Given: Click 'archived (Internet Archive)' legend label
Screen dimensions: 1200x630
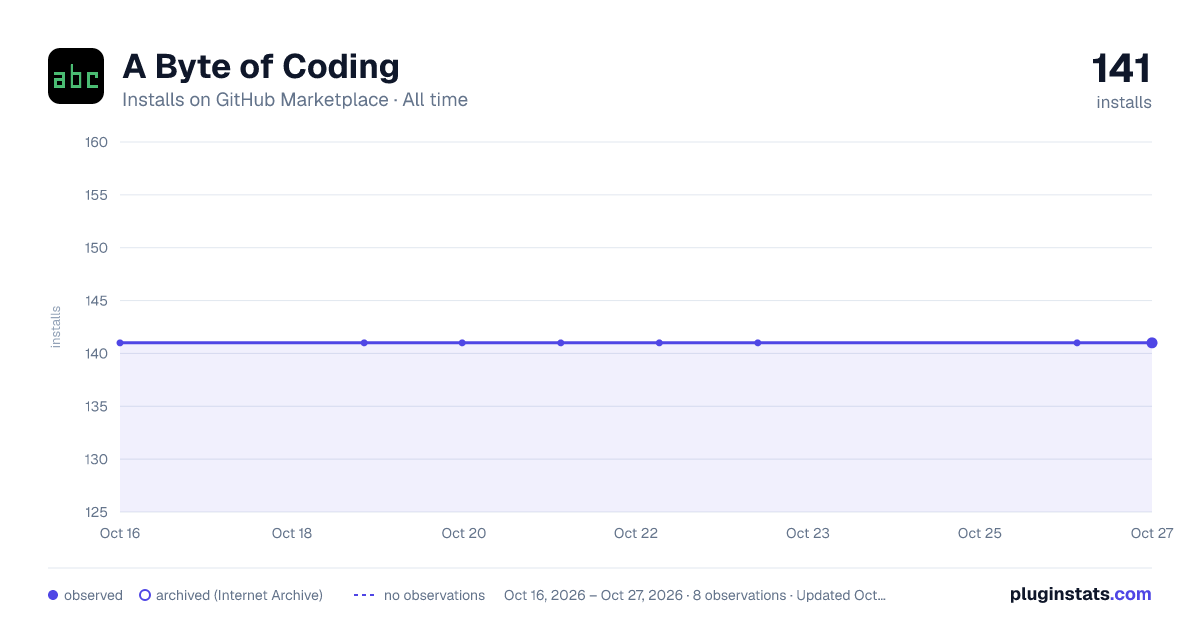Looking at the screenshot, I should [239, 595].
